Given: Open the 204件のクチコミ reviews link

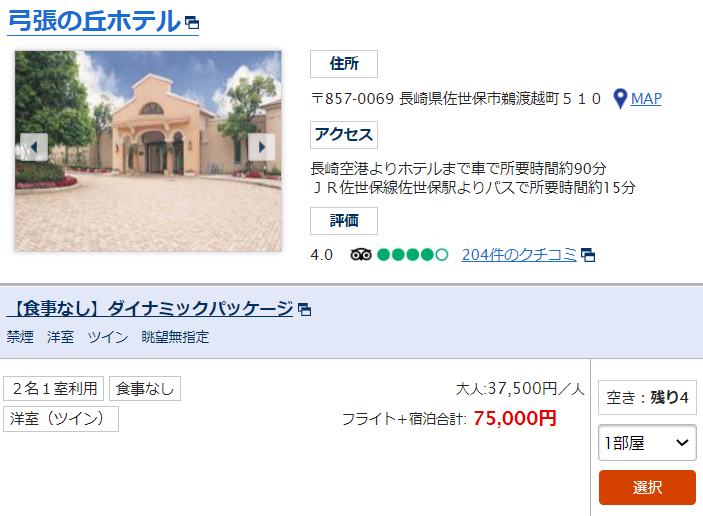Looking at the screenshot, I should [519, 255].
